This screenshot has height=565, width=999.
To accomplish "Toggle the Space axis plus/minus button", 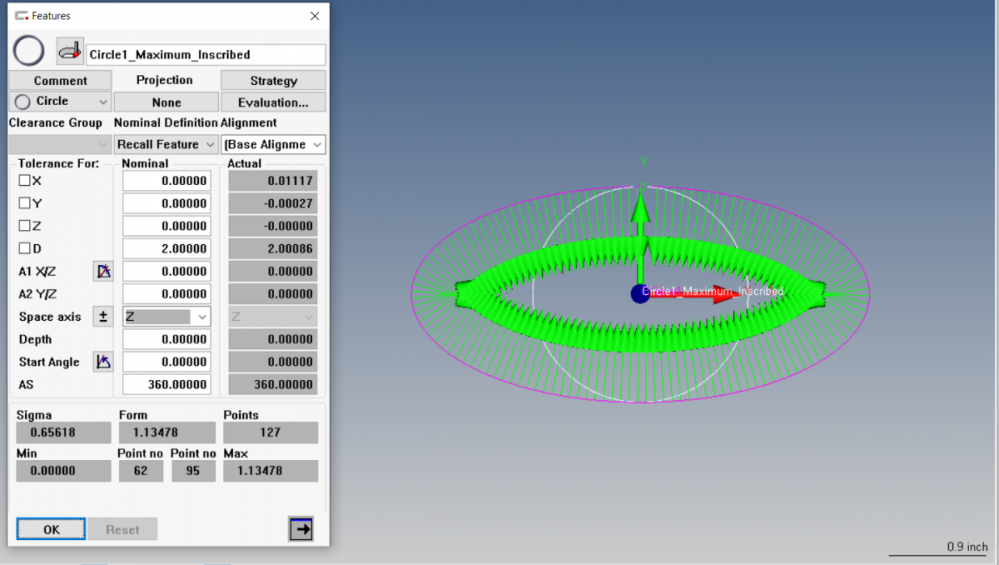I will [103, 316].
